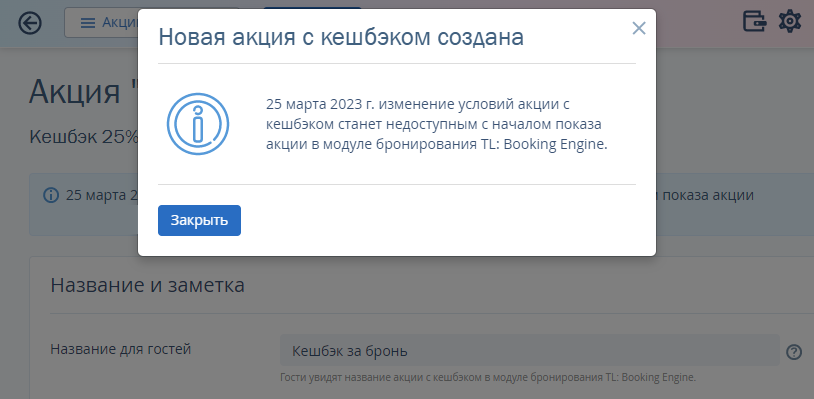Image resolution: width=814 pixels, height=399 pixels.
Task: Click the hint text below the name field
Action: 487,377
